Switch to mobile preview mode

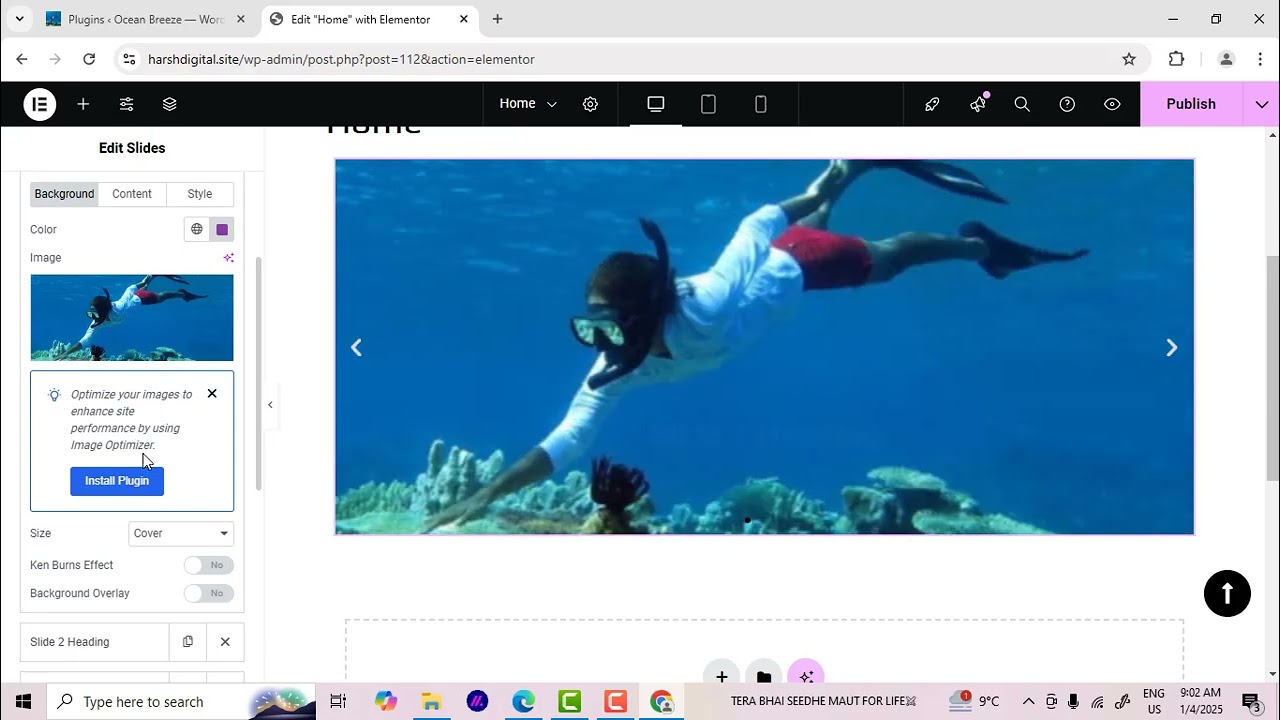760,104
